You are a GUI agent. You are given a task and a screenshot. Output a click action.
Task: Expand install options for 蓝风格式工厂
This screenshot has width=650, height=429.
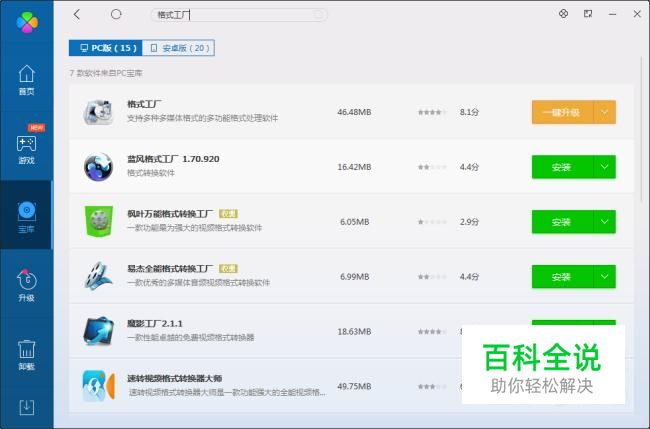tap(605, 167)
